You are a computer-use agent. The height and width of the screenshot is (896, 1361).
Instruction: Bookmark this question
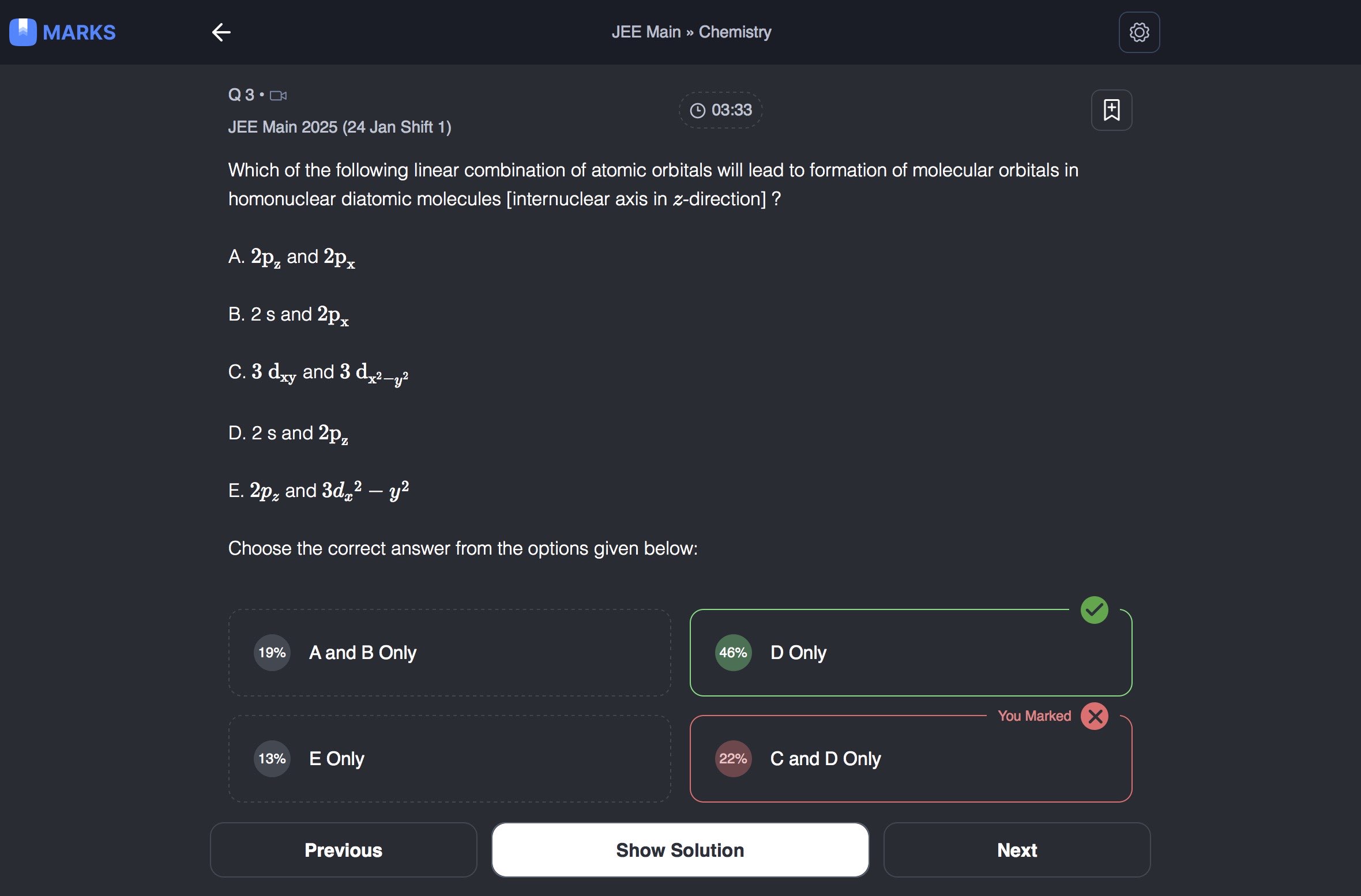click(x=1111, y=110)
